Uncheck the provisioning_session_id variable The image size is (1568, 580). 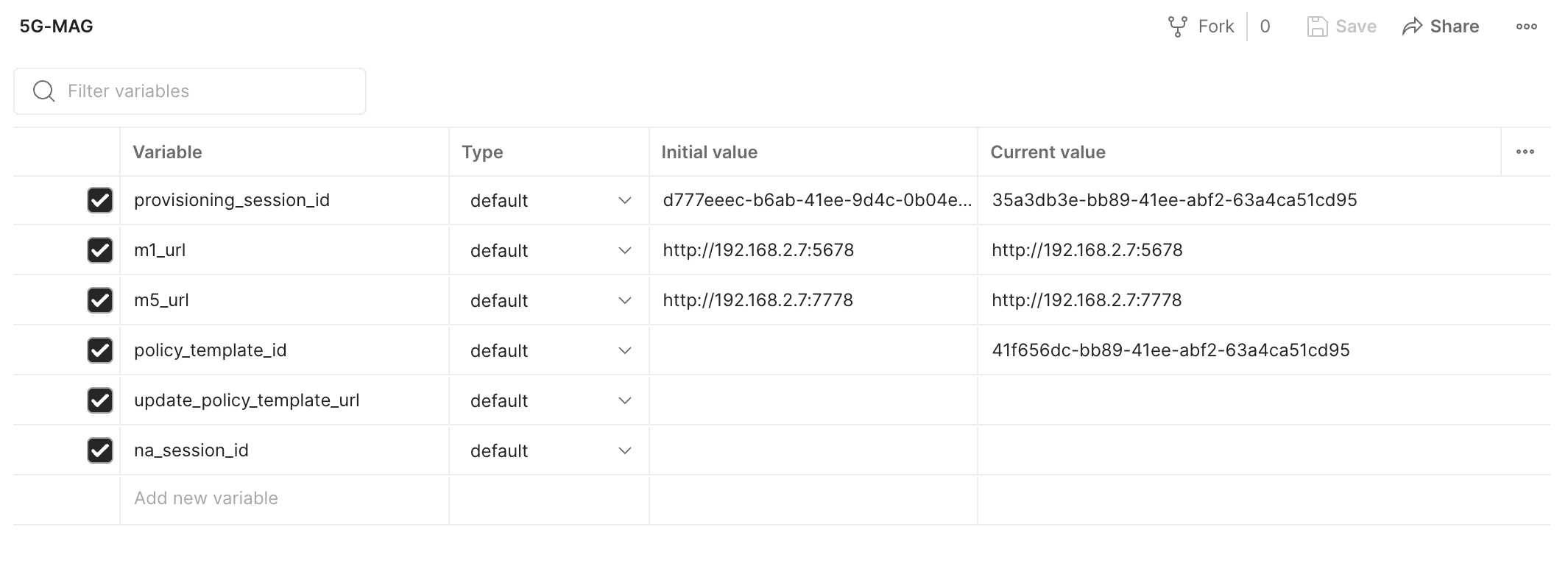pyautogui.click(x=100, y=200)
